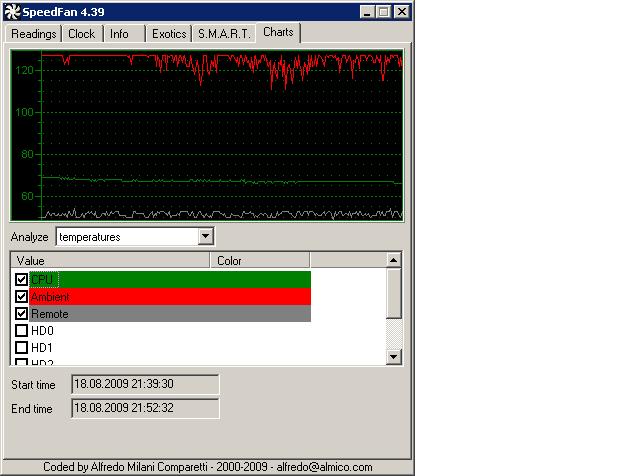The height and width of the screenshot is (476, 634).
Task: Click the End time field
Action: [x=145, y=408]
